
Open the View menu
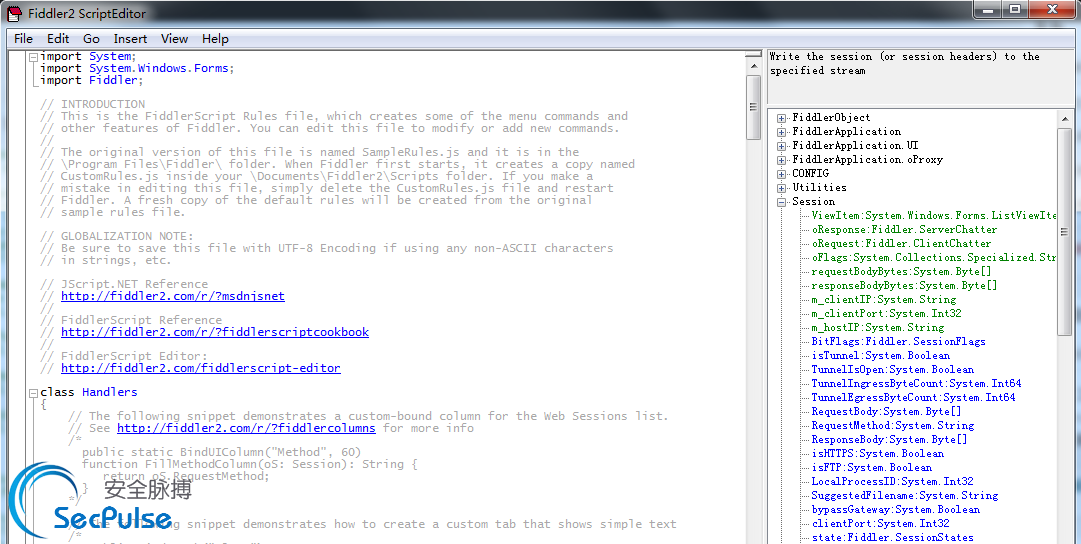click(x=174, y=39)
